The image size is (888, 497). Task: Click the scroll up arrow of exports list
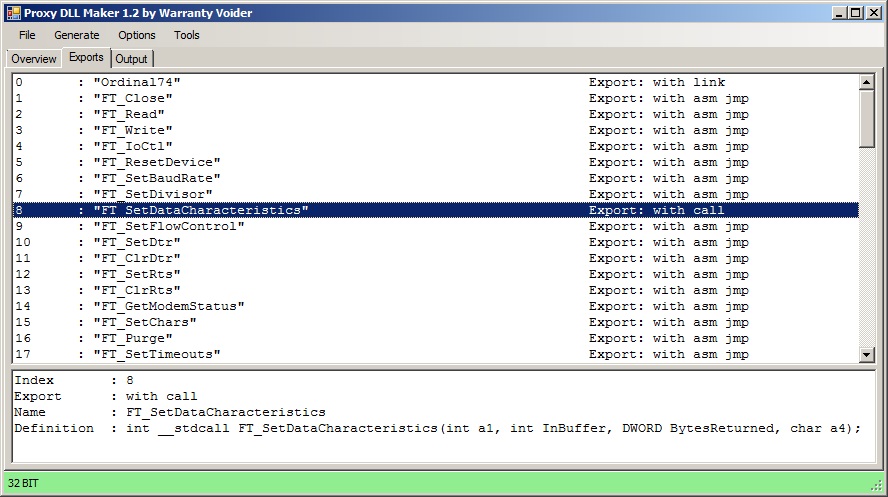tap(867, 82)
